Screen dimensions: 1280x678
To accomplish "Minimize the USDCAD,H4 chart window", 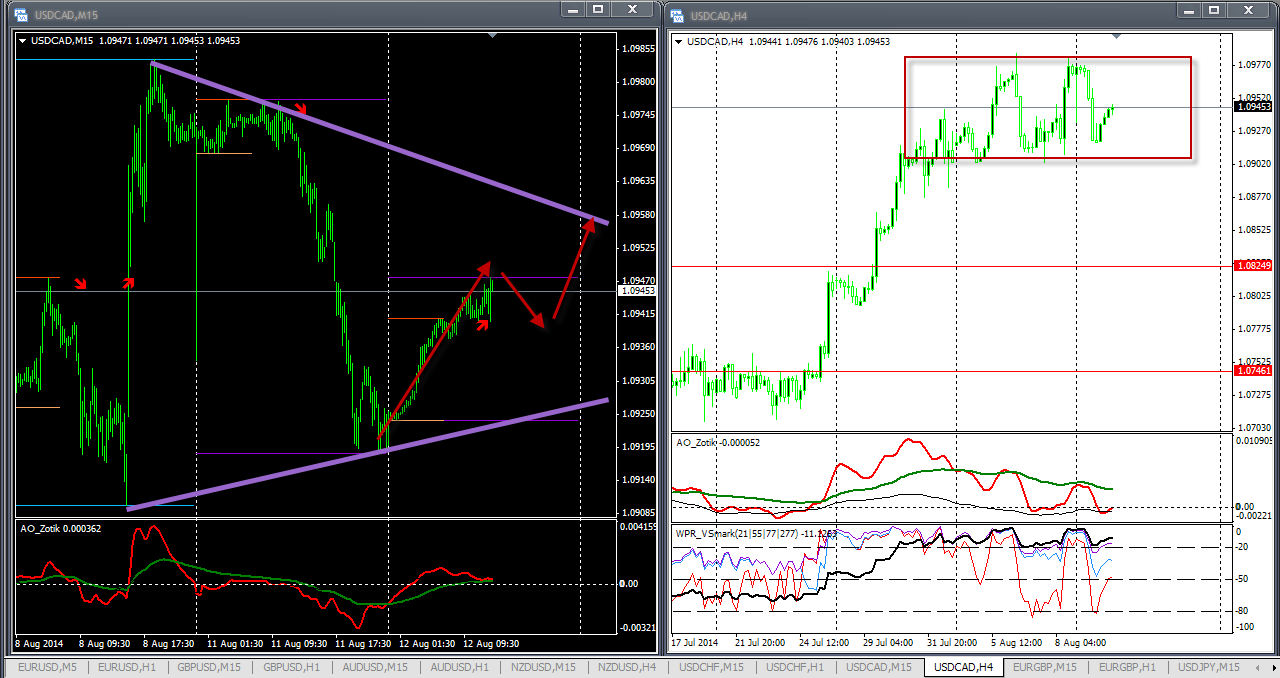I will click(x=1188, y=9).
